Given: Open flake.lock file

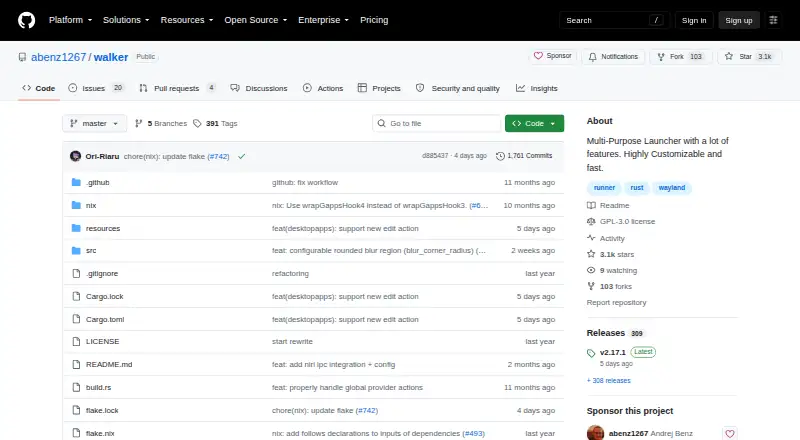Looking at the screenshot, I should click(102, 410).
